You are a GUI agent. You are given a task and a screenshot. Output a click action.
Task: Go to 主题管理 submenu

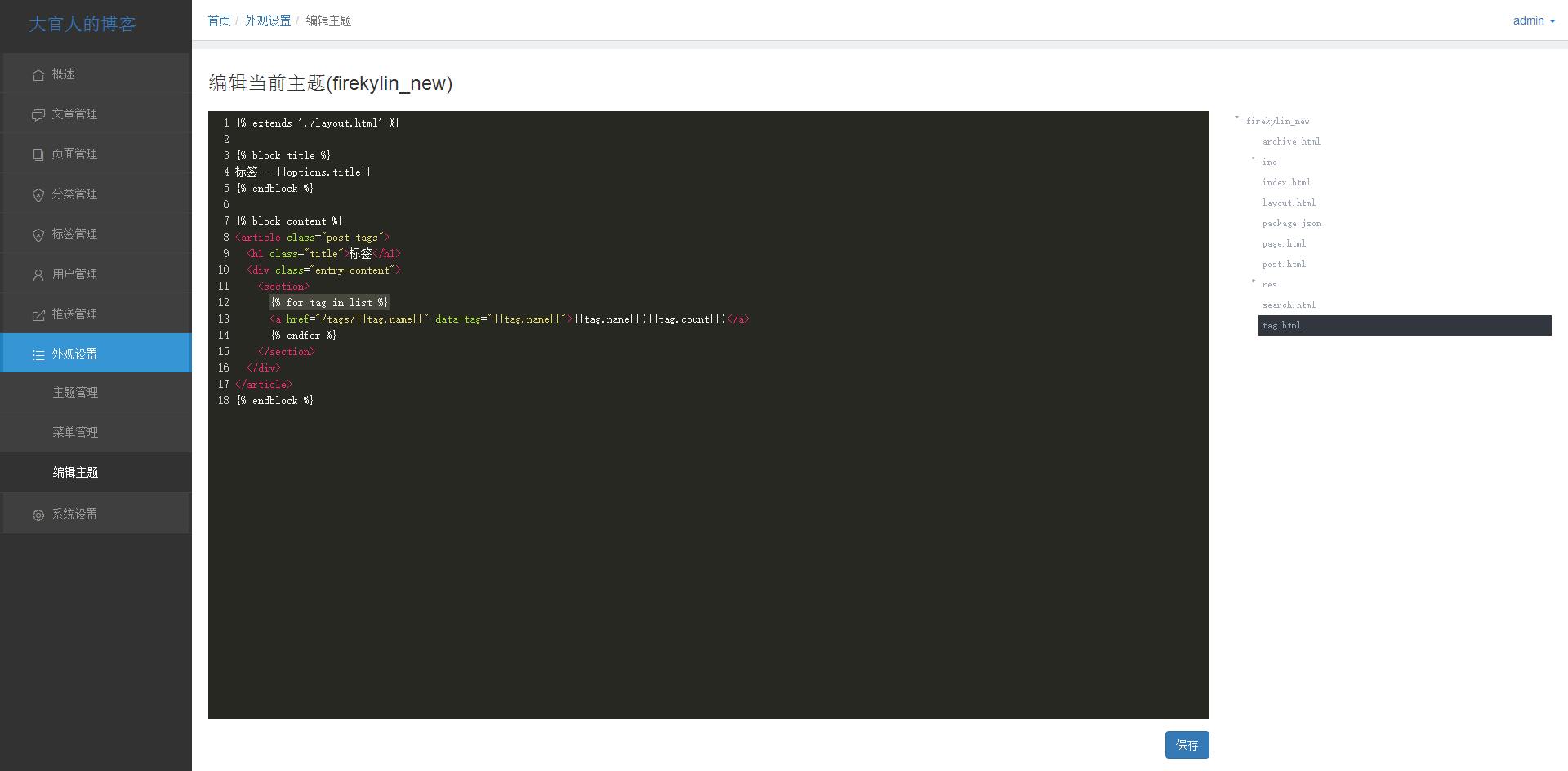[x=96, y=393]
